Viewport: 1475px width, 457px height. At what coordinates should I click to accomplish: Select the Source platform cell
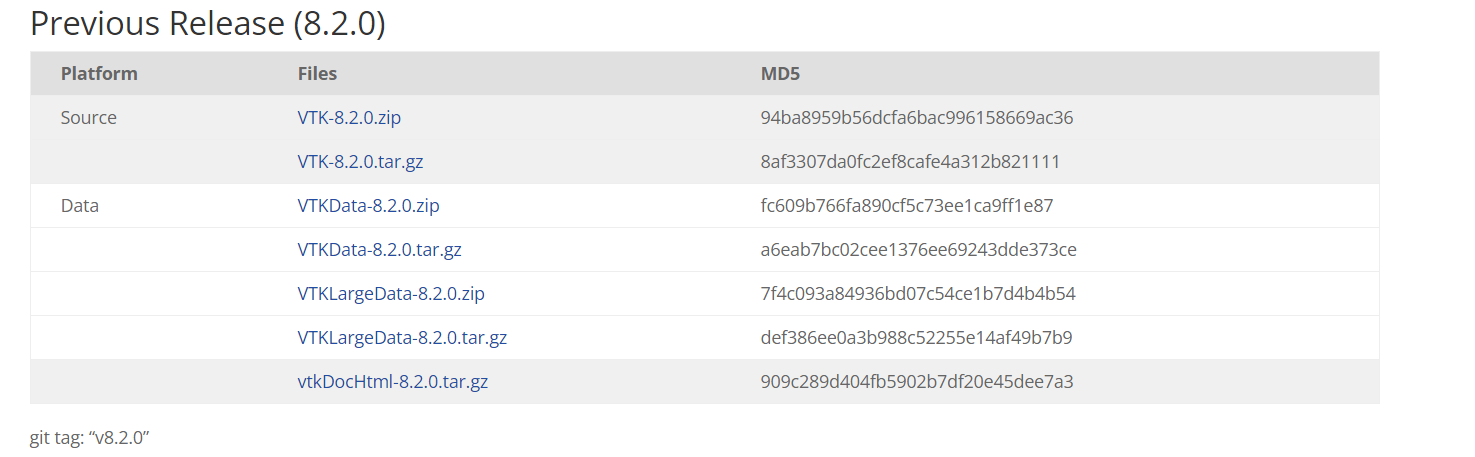click(89, 118)
